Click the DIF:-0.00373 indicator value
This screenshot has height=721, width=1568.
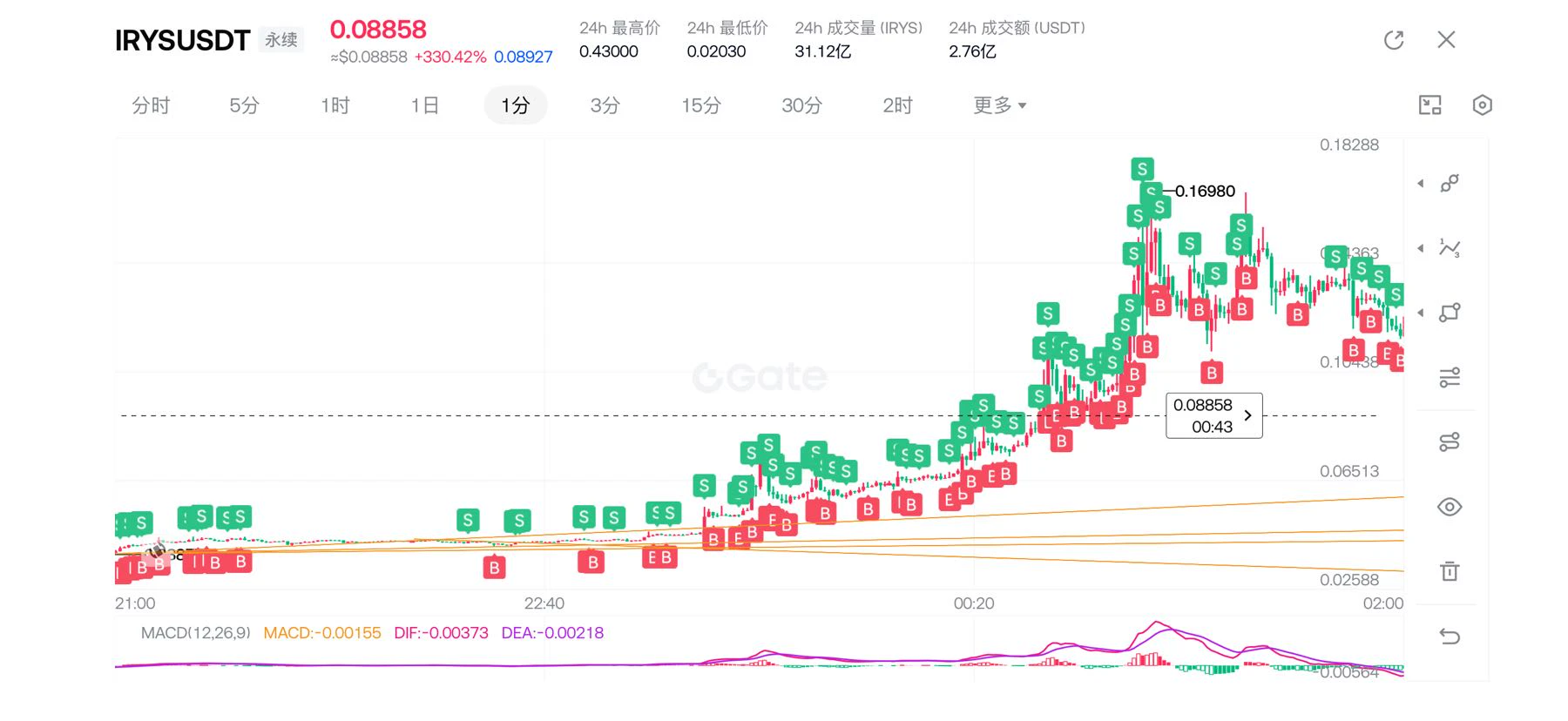tap(441, 633)
